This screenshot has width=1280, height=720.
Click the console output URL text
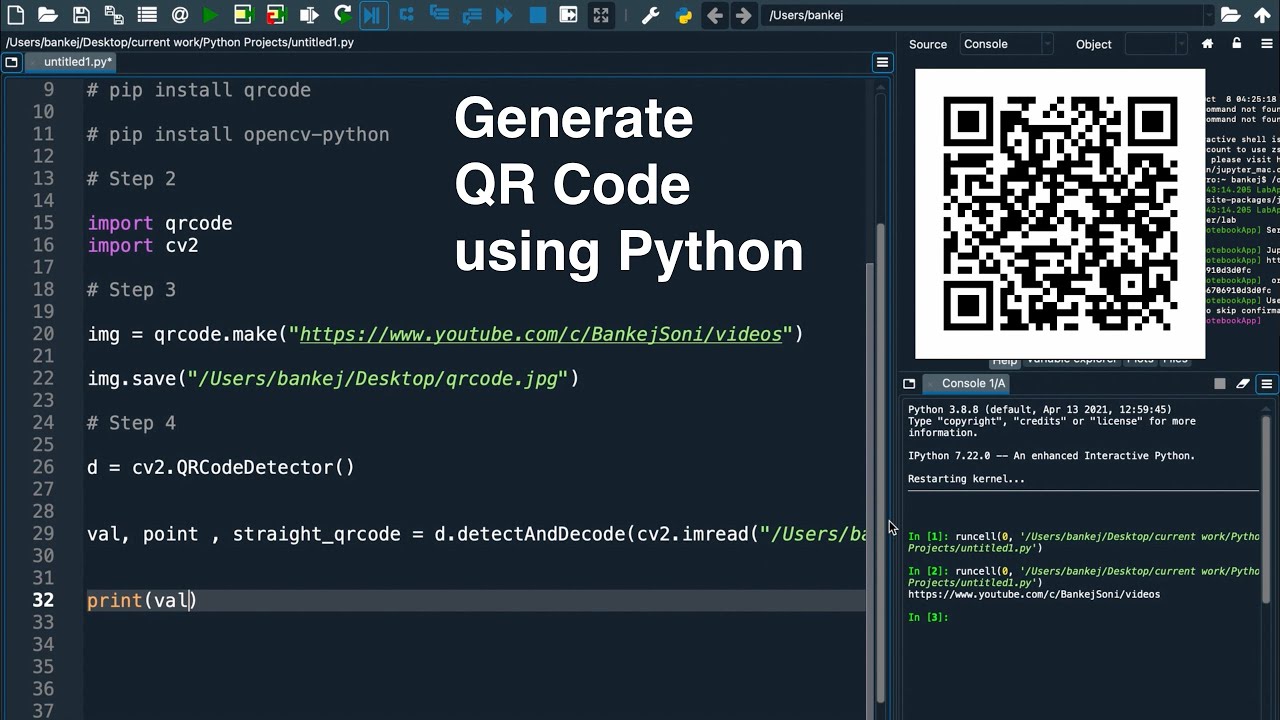click(x=1034, y=594)
